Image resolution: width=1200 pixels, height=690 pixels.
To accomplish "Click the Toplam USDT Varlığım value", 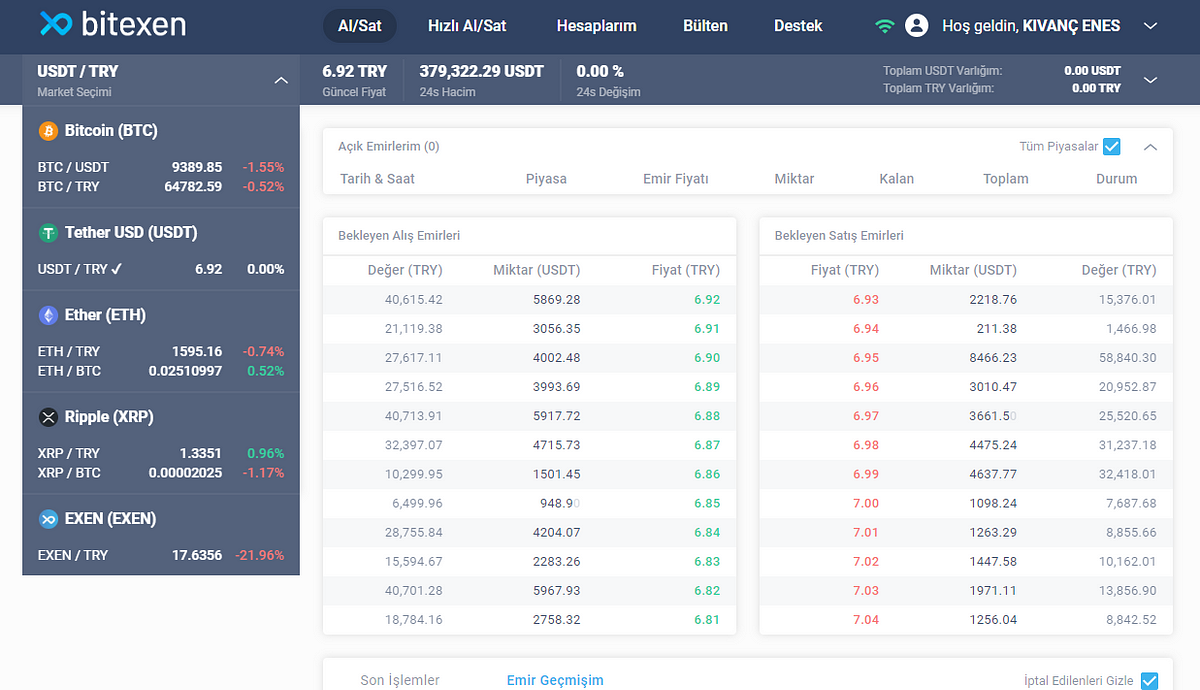I will tap(1092, 71).
